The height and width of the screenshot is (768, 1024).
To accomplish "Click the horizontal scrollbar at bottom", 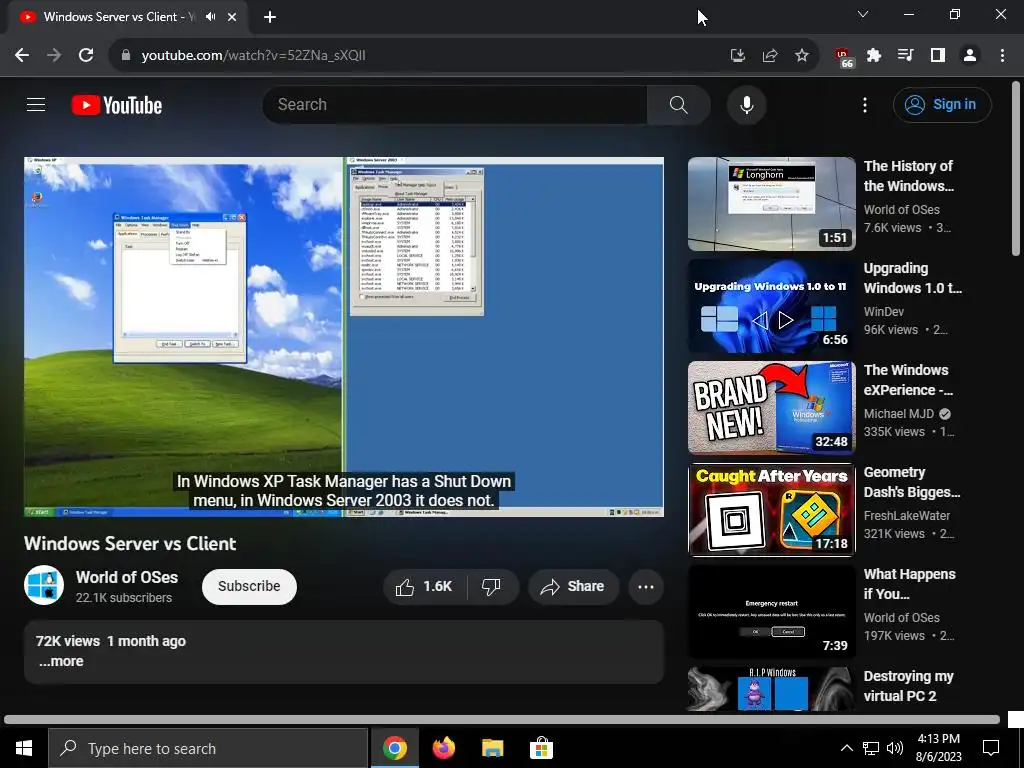I will pos(502,720).
